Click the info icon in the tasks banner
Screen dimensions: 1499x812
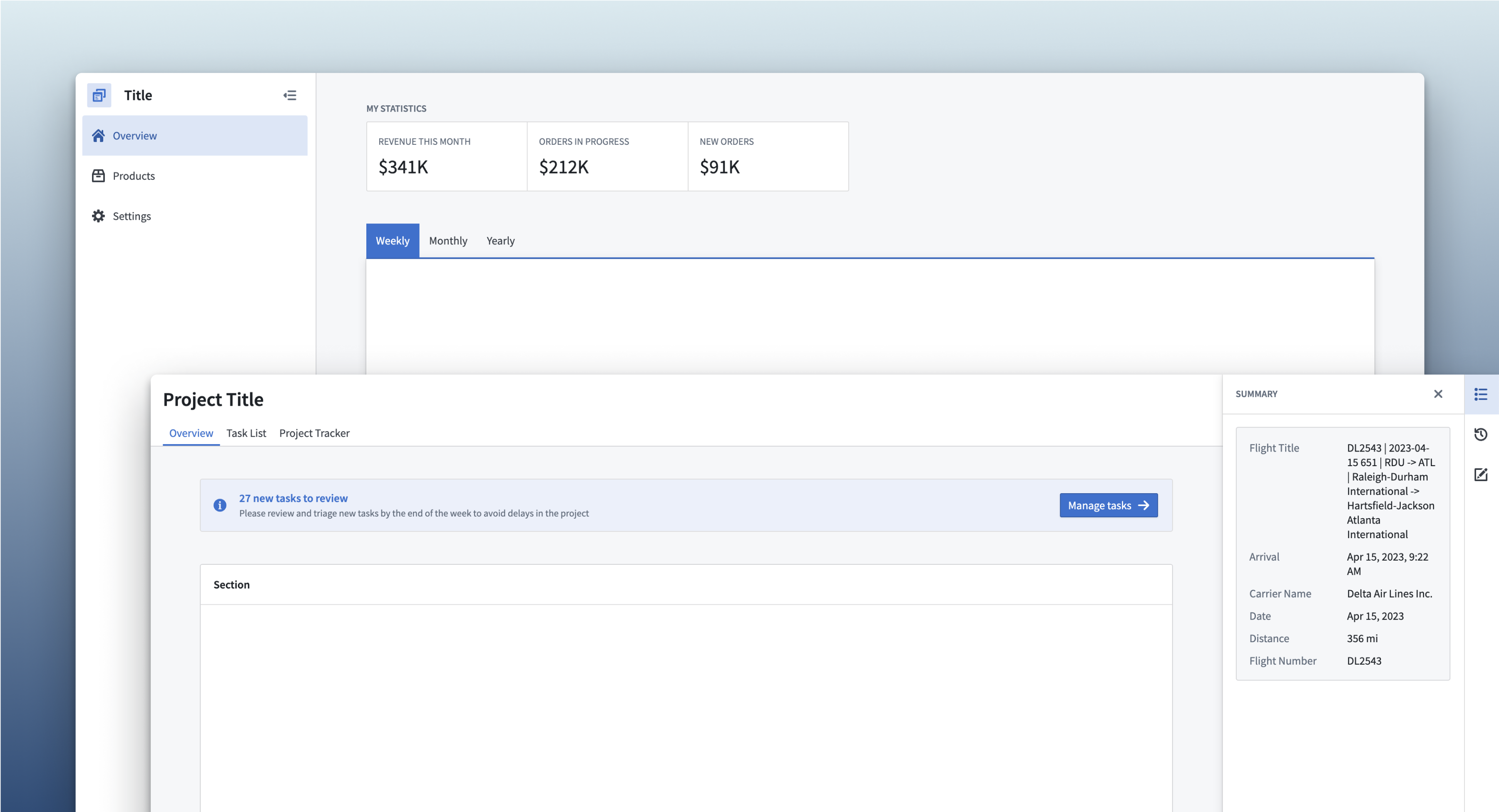click(220, 505)
